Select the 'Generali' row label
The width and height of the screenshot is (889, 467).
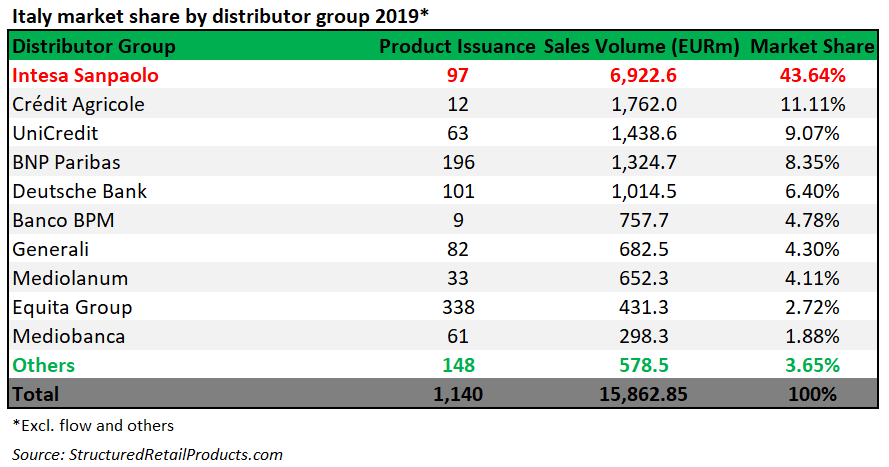pos(51,249)
